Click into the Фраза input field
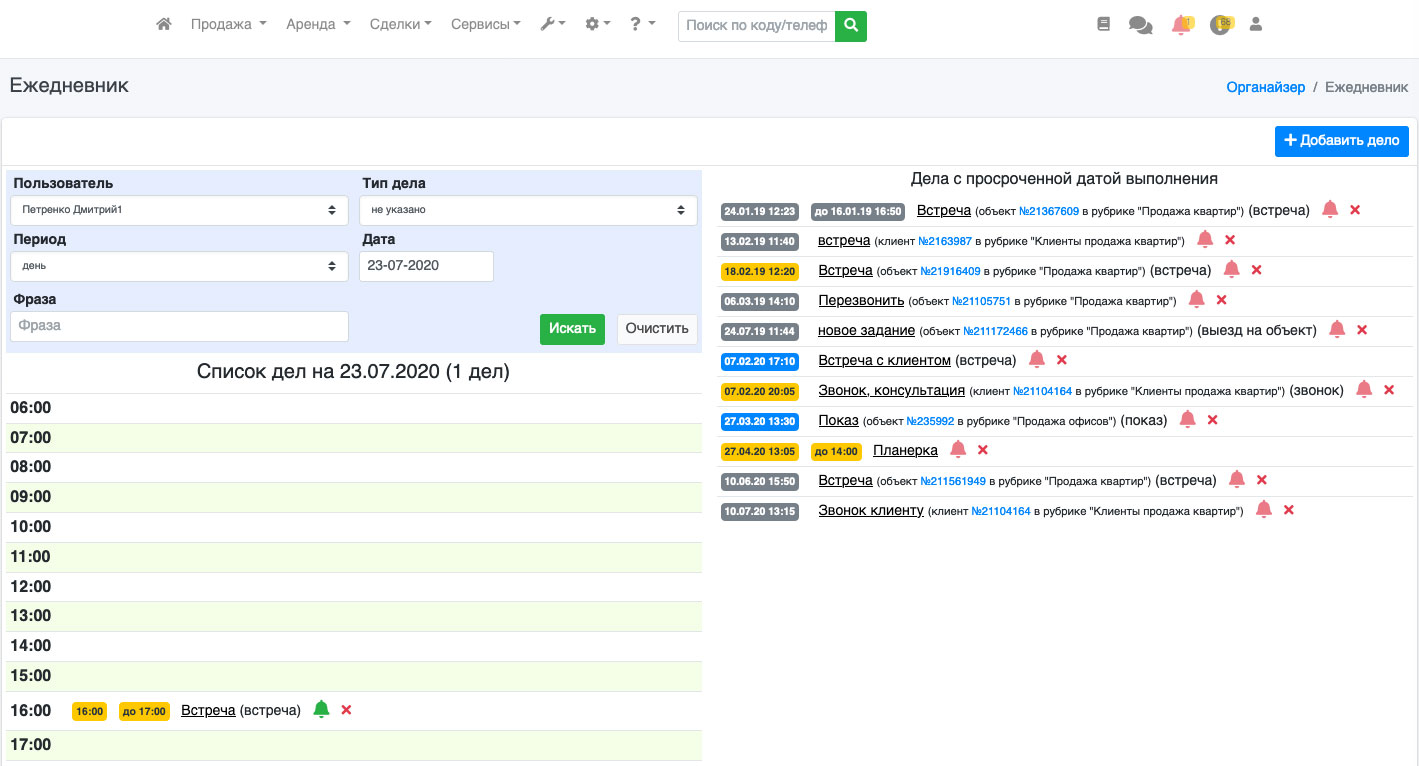The width and height of the screenshot is (1419, 766). (x=179, y=326)
